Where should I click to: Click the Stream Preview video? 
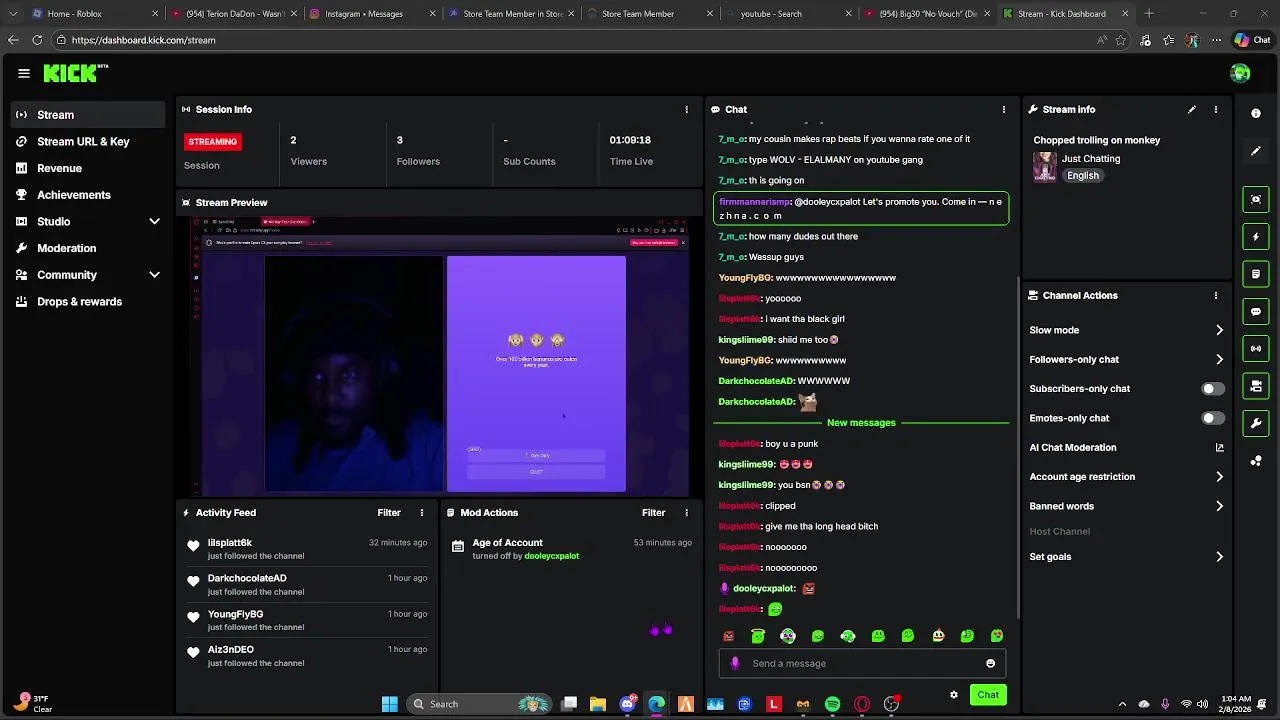click(x=438, y=355)
